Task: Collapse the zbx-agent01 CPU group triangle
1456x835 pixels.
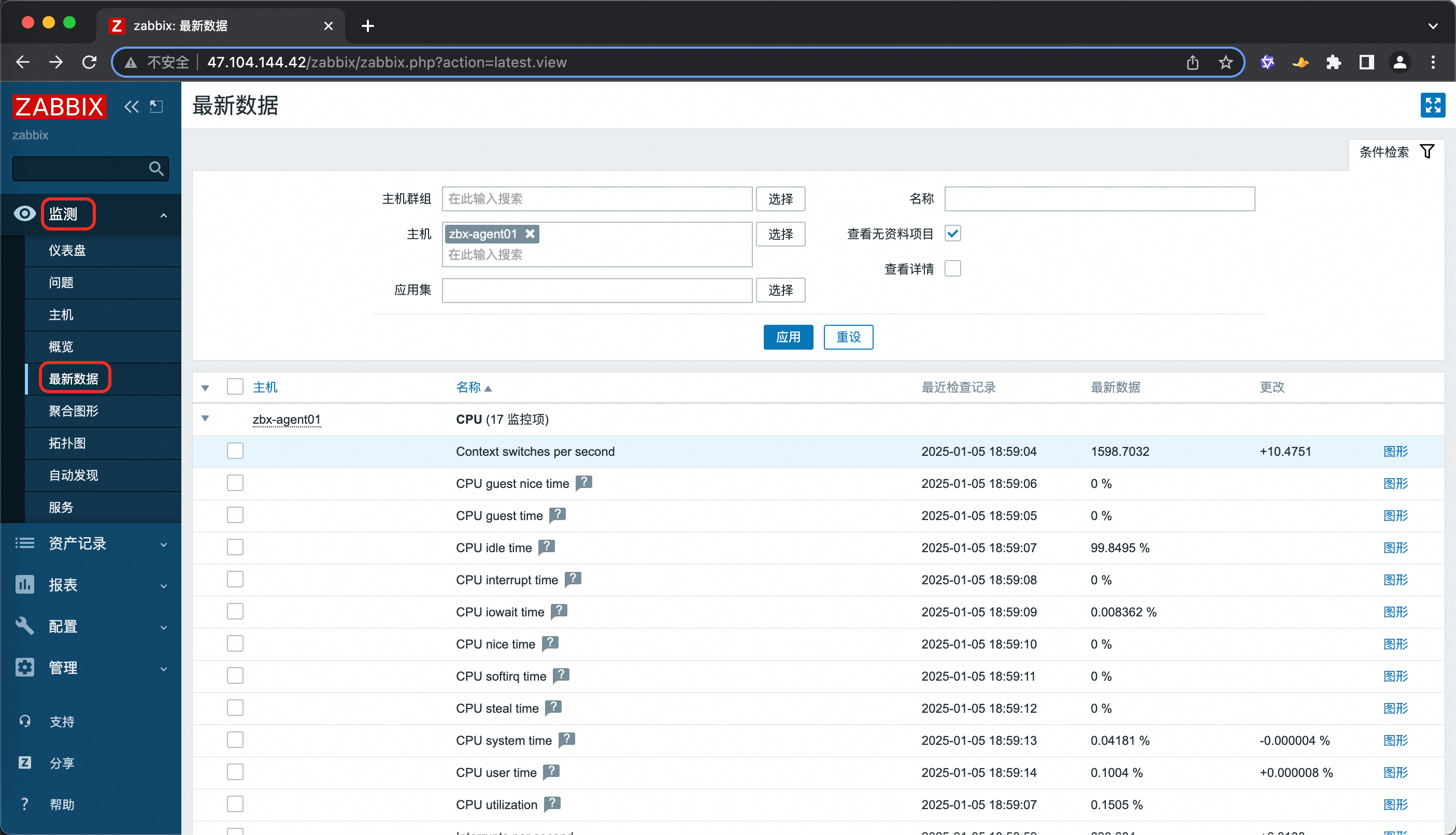Action: click(205, 419)
